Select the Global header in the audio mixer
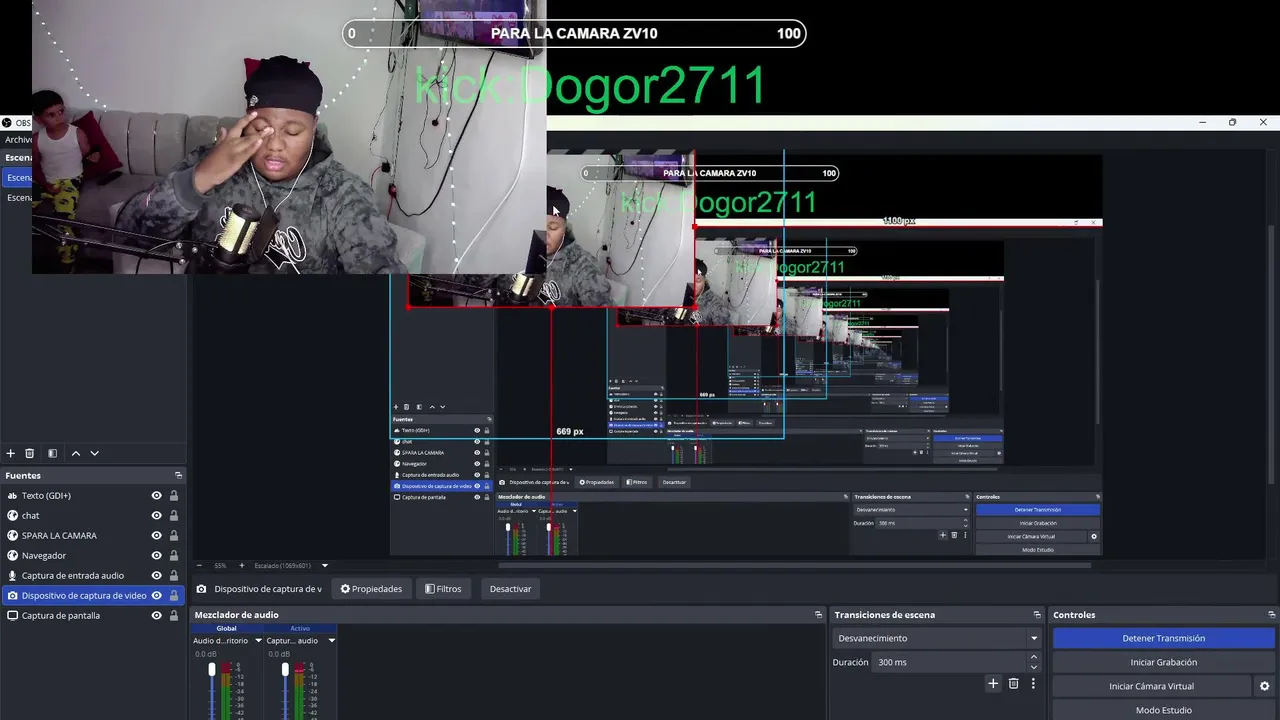Screen dimensions: 1280x720 pos(227,628)
